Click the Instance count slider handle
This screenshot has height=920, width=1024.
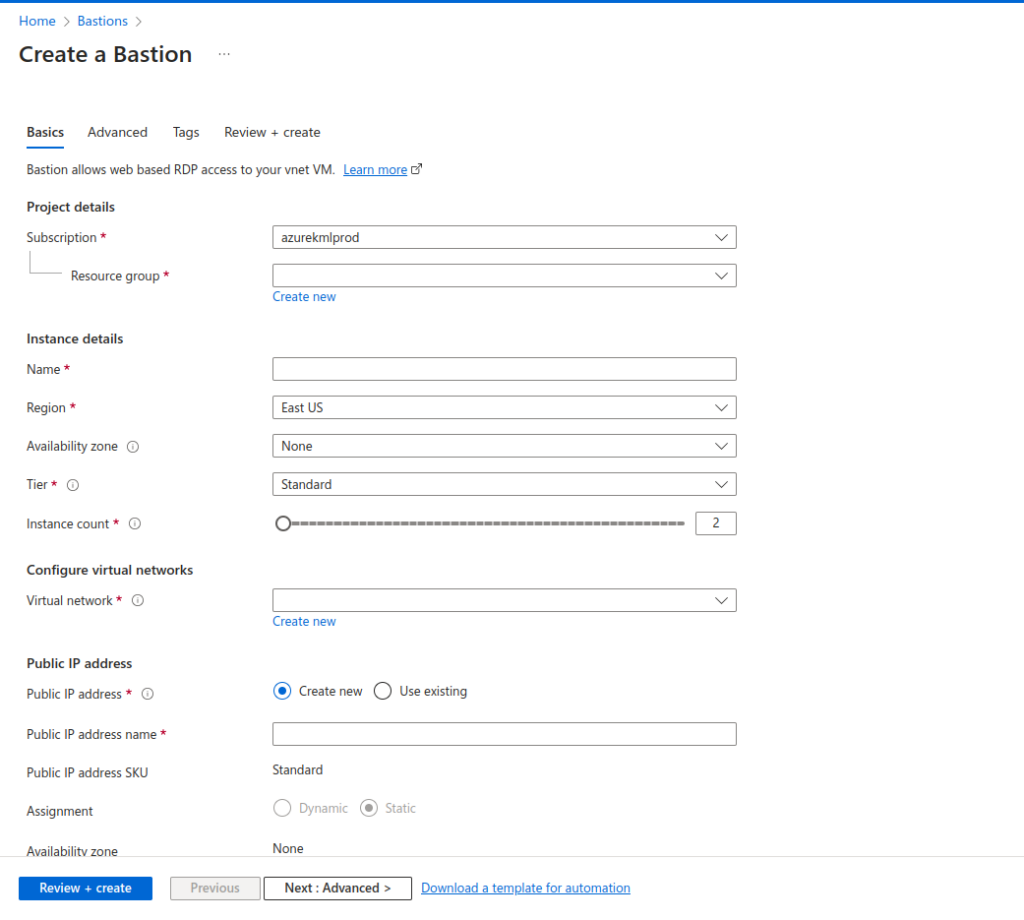tap(283, 523)
